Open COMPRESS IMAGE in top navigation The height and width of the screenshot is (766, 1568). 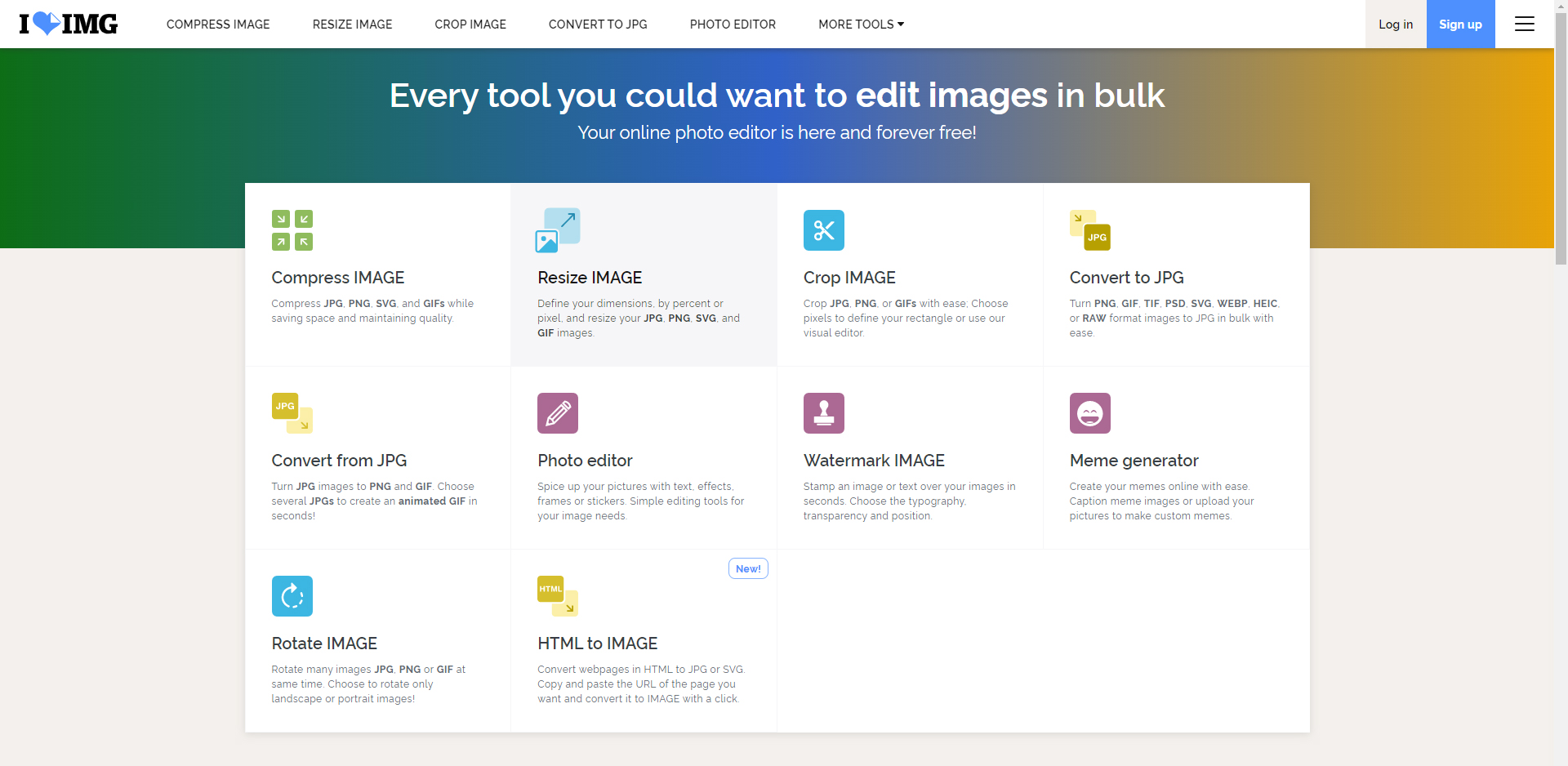pyautogui.click(x=218, y=24)
